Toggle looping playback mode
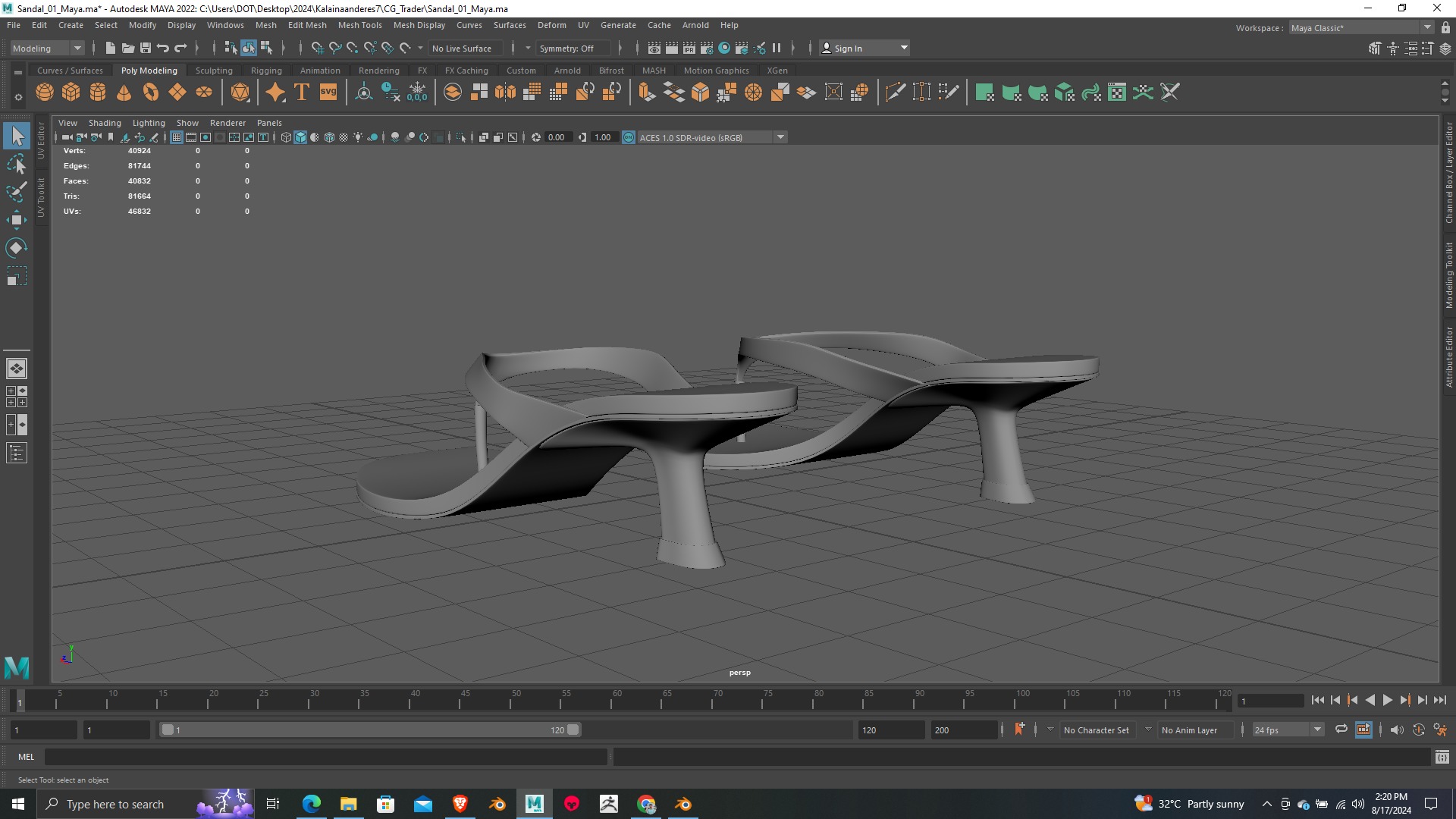1456x819 pixels. click(x=1341, y=730)
